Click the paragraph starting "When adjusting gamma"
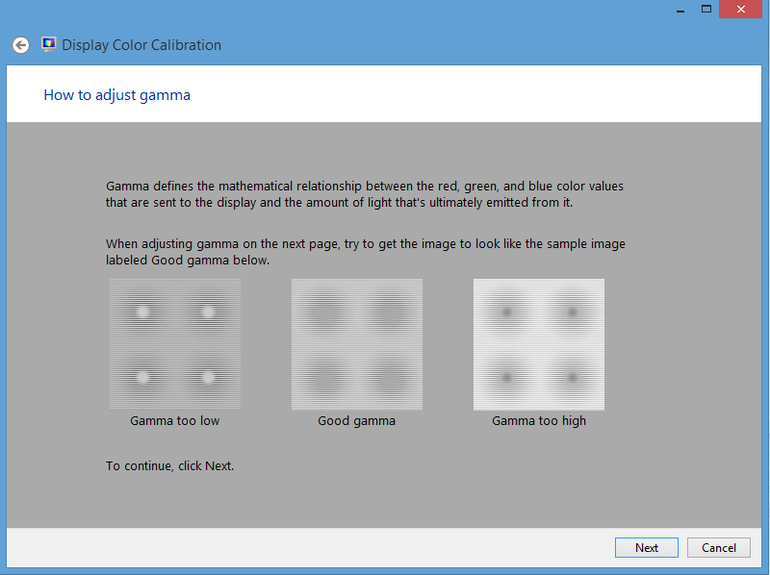This screenshot has width=770, height=575. point(365,252)
